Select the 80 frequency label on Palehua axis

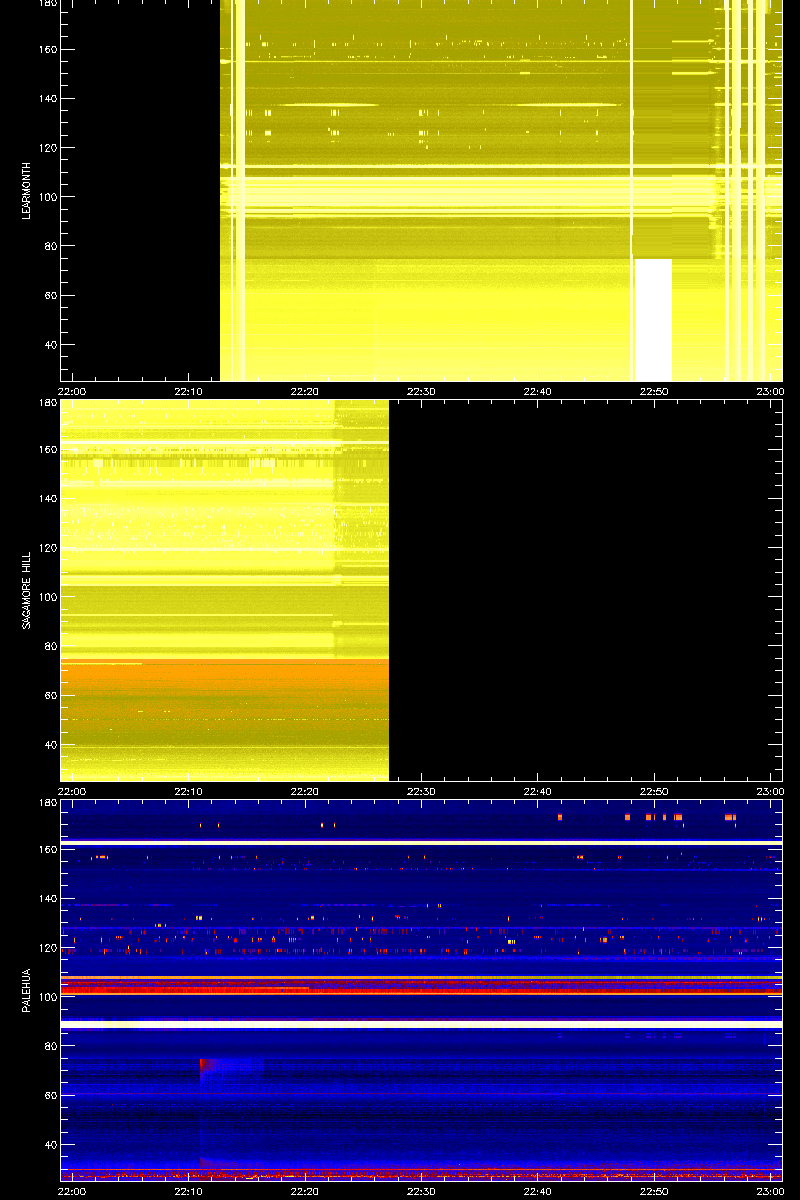(49, 1046)
